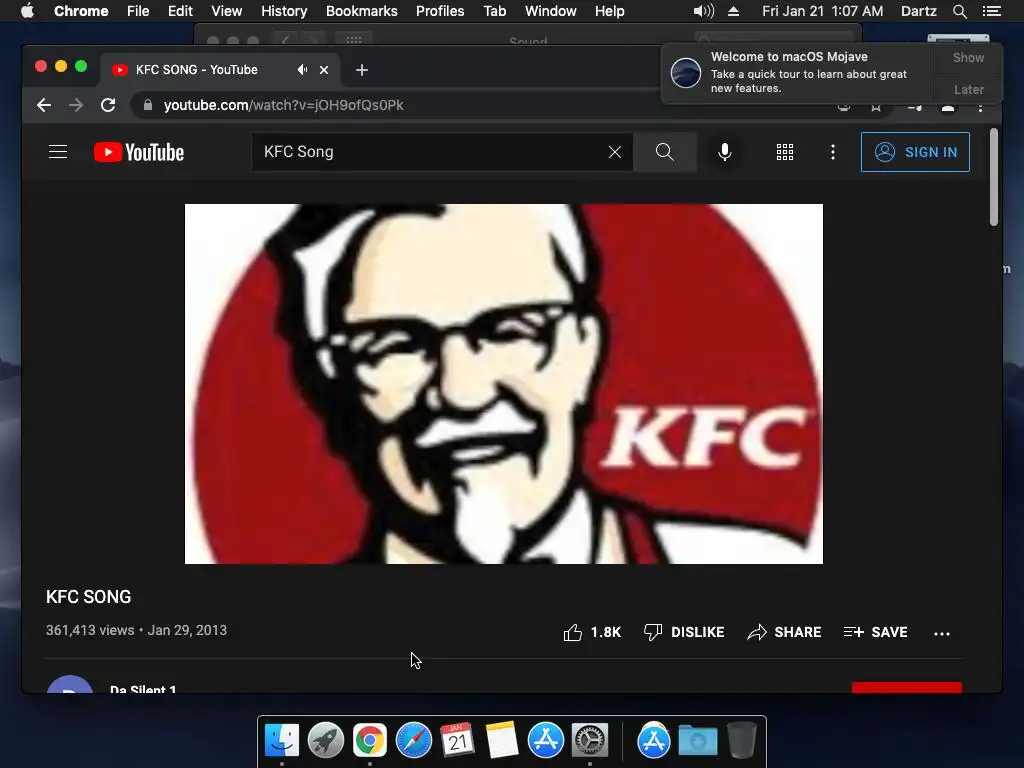Click the Dartz user name
Image resolution: width=1024 pixels, height=768 pixels.
918,11
